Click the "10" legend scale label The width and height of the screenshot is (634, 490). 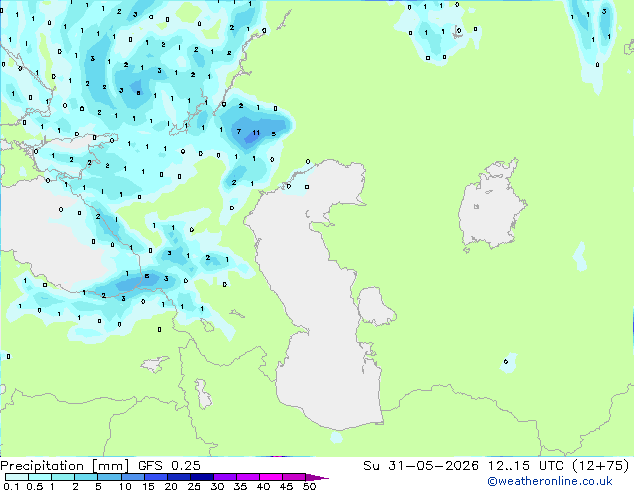tap(125, 486)
